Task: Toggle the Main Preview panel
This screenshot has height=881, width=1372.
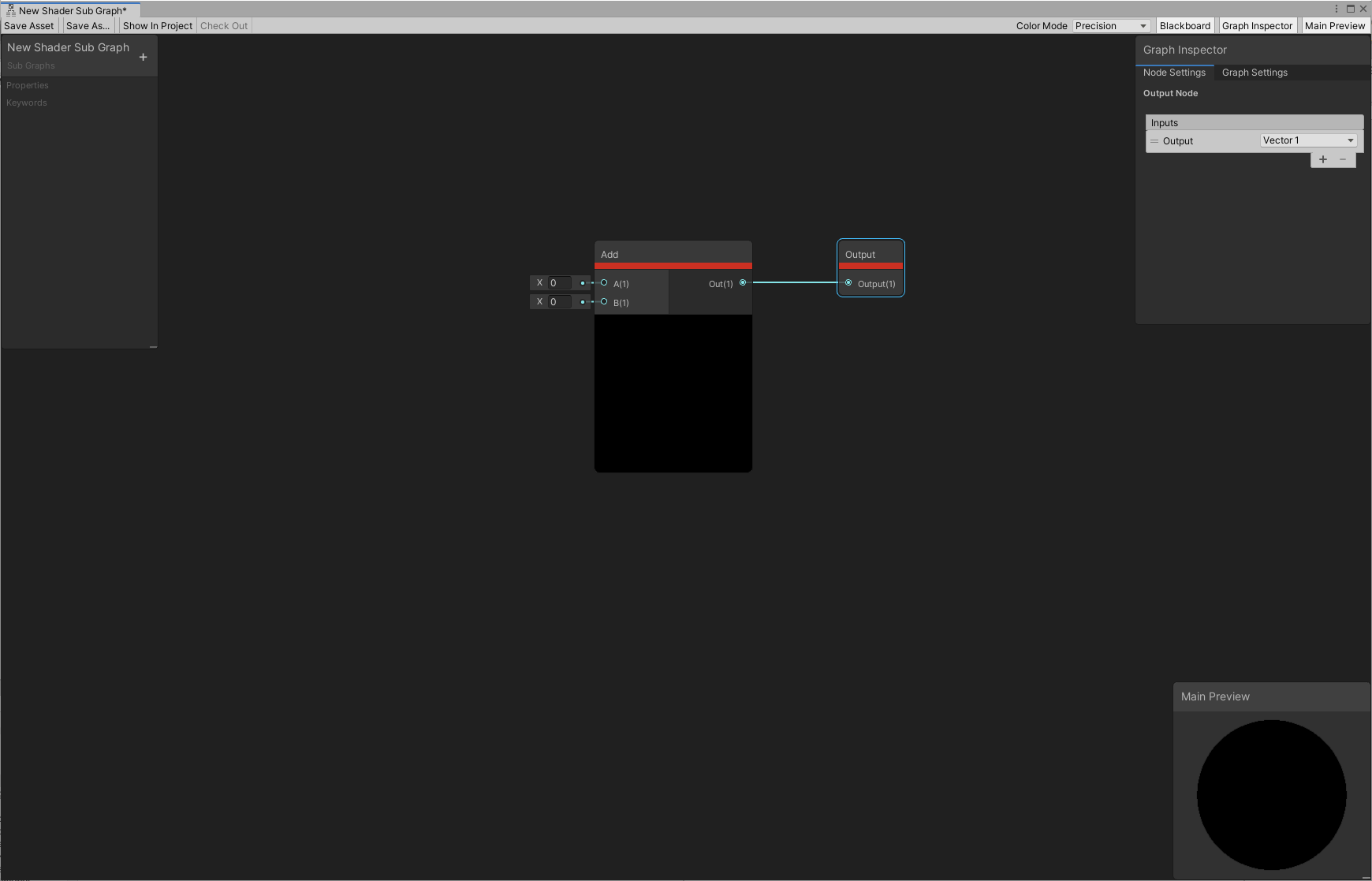Action: point(1334,26)
